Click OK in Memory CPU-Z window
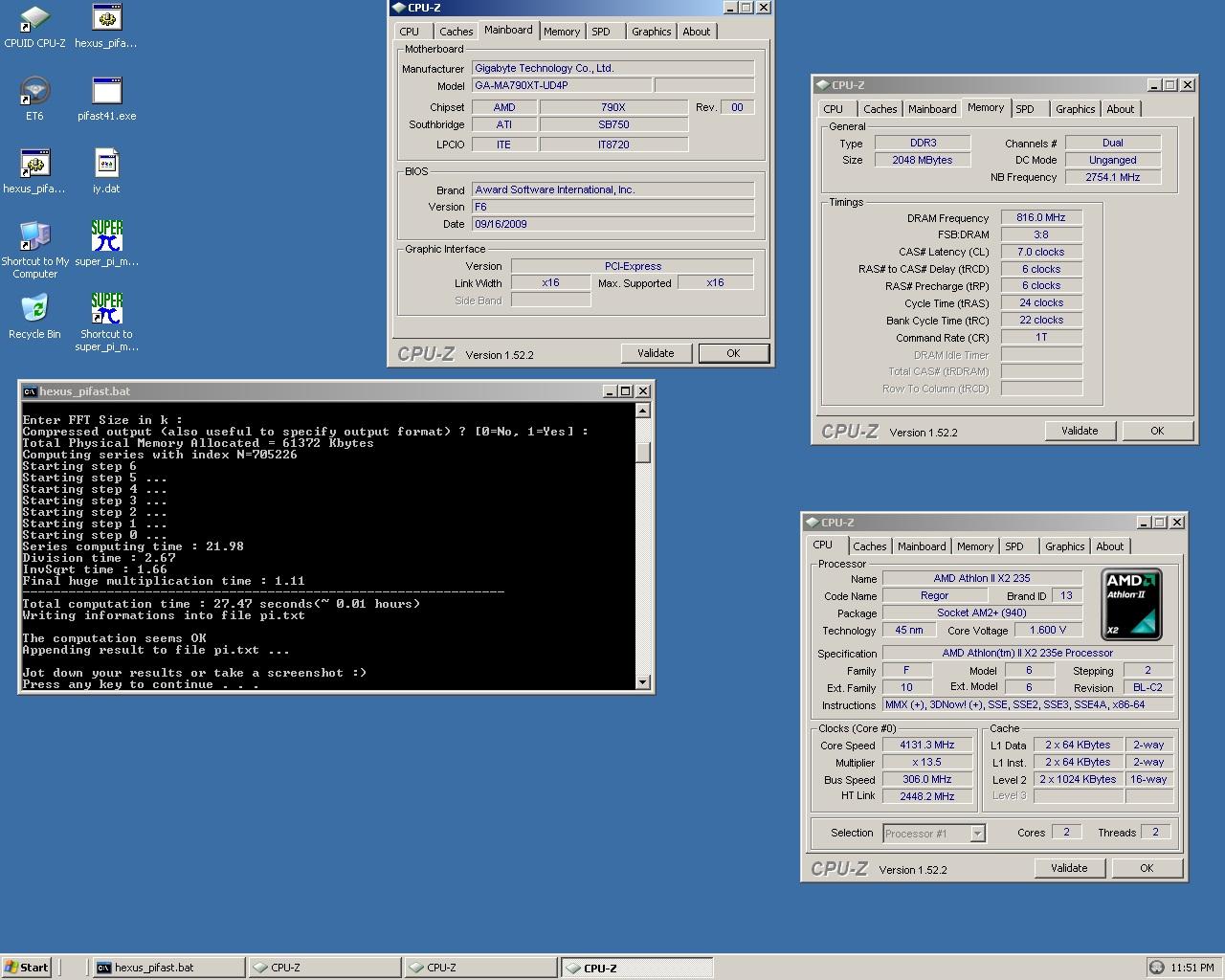The height and width of the screenshot is (980, 1225). pyautogui.click(x=1157, y=431)
